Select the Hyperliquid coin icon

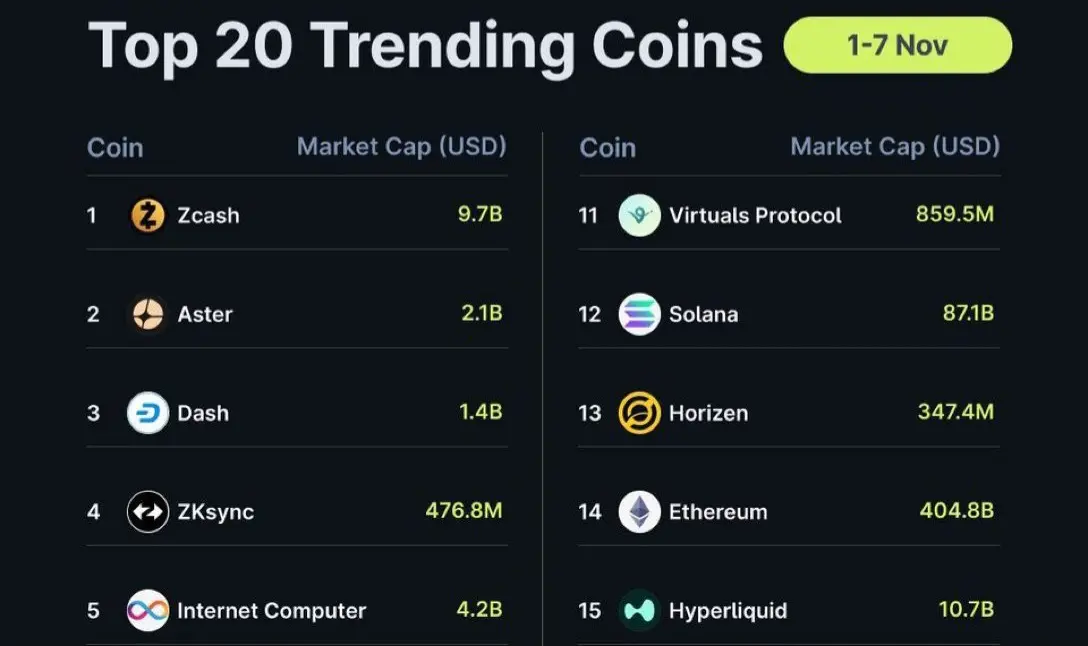click(x=639, y=611)
